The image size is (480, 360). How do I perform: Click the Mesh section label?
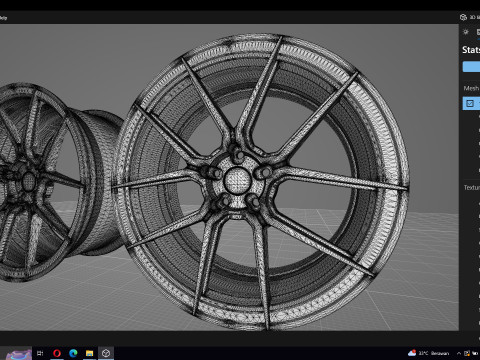(x=471, y=88)
